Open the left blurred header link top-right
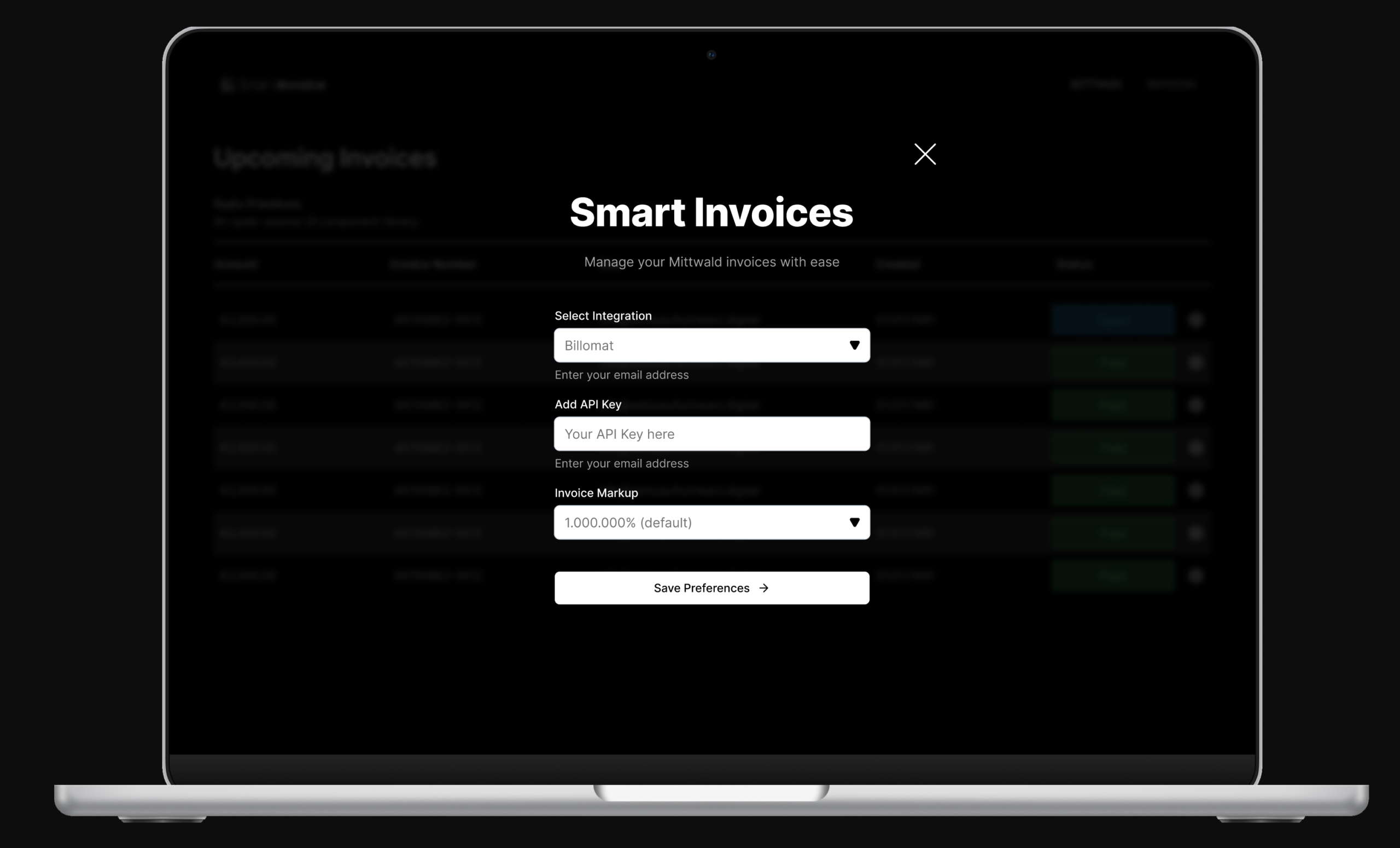1400x848 pixels. 1095,85
